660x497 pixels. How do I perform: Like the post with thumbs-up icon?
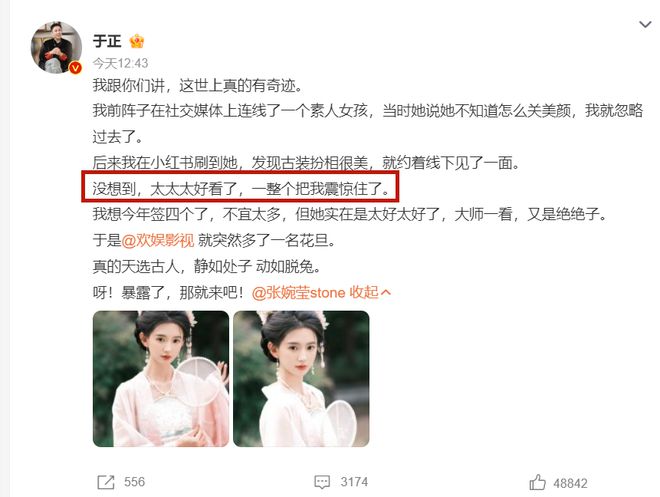[538, 482]
